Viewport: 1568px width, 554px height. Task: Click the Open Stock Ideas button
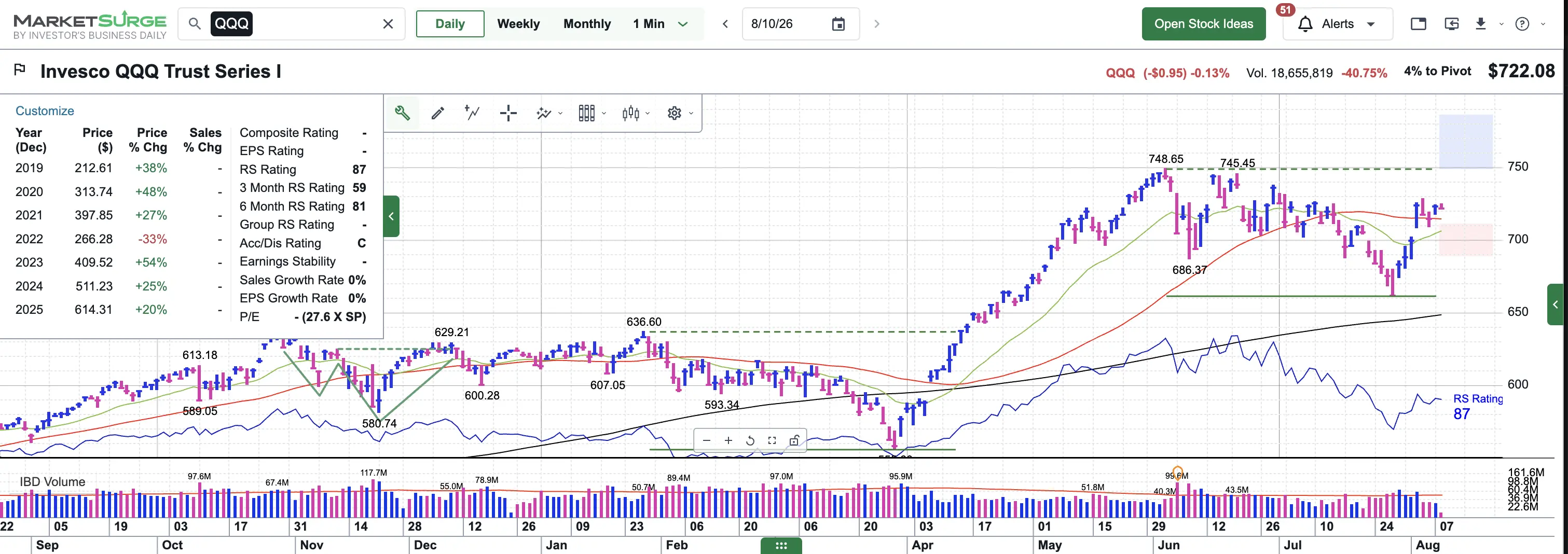pos(1203,24)
